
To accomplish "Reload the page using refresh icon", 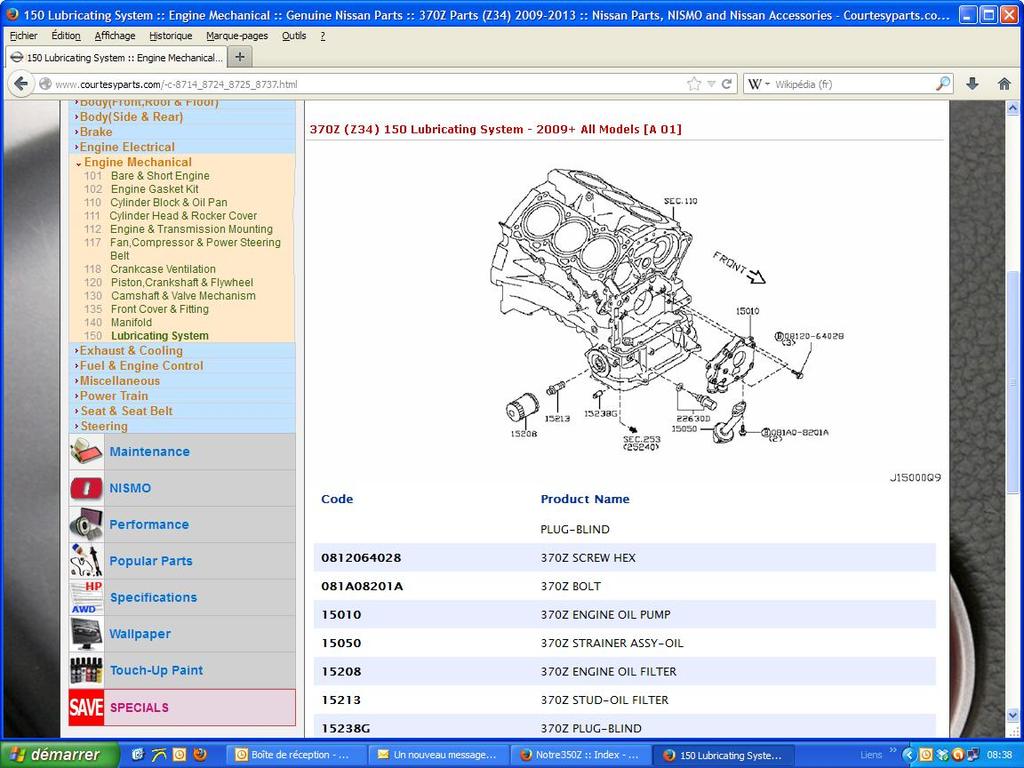I will pos(727,84).
